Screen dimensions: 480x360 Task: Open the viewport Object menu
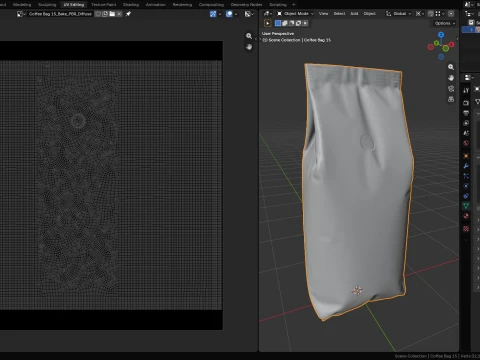tap(369, 14)
